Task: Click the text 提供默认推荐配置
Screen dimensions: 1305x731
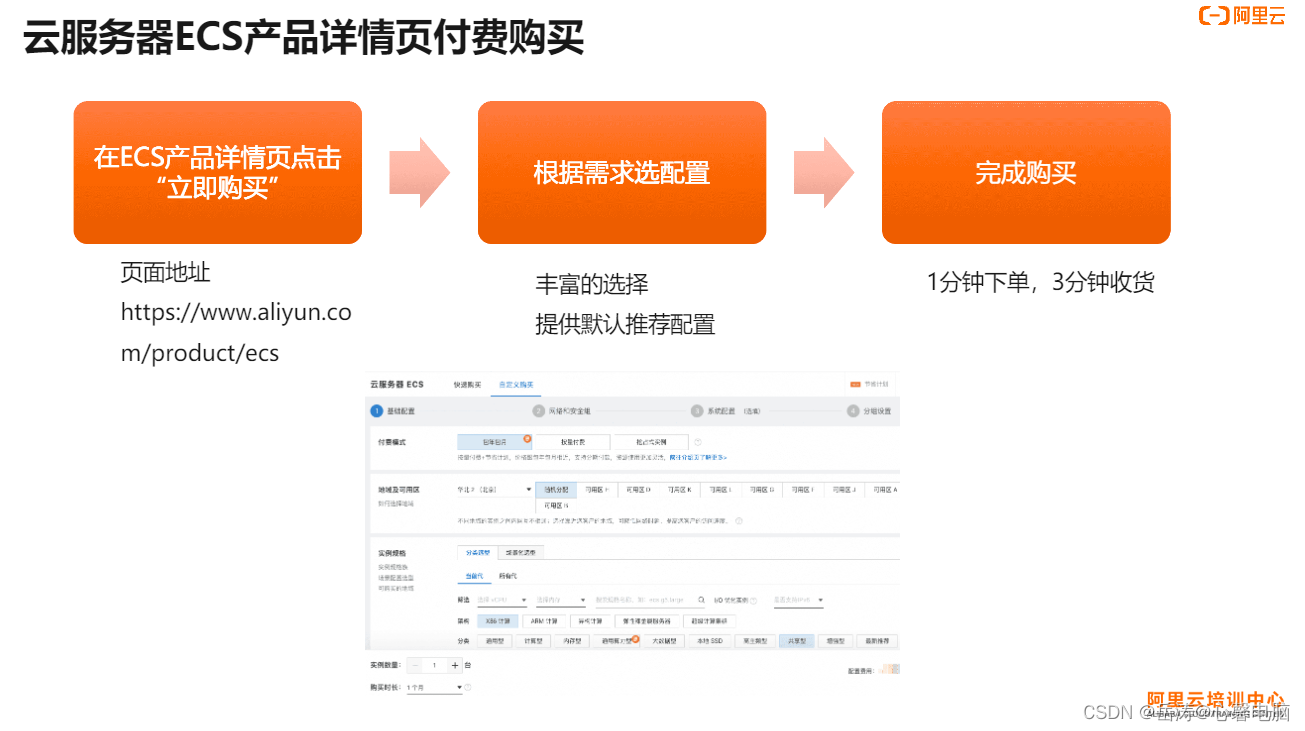Action: click(x=625, y=324)
